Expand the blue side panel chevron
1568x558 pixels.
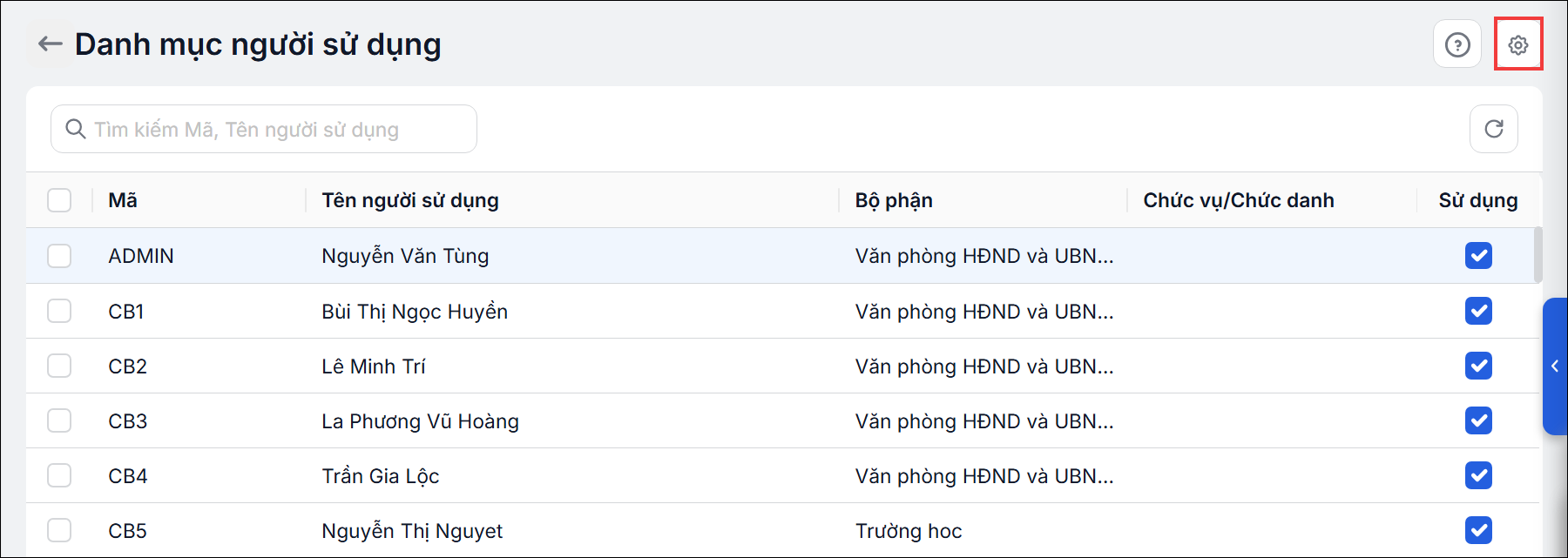[1555, 366]
